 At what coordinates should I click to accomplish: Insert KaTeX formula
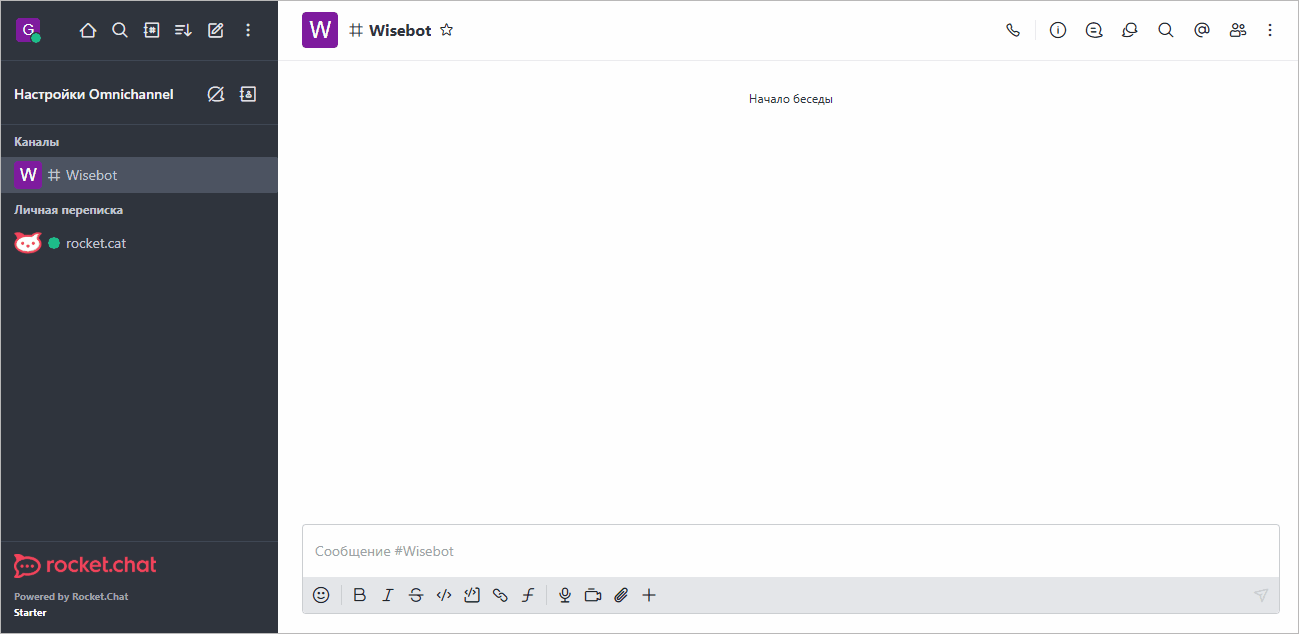pyautogui.click(x=528, y=595)
